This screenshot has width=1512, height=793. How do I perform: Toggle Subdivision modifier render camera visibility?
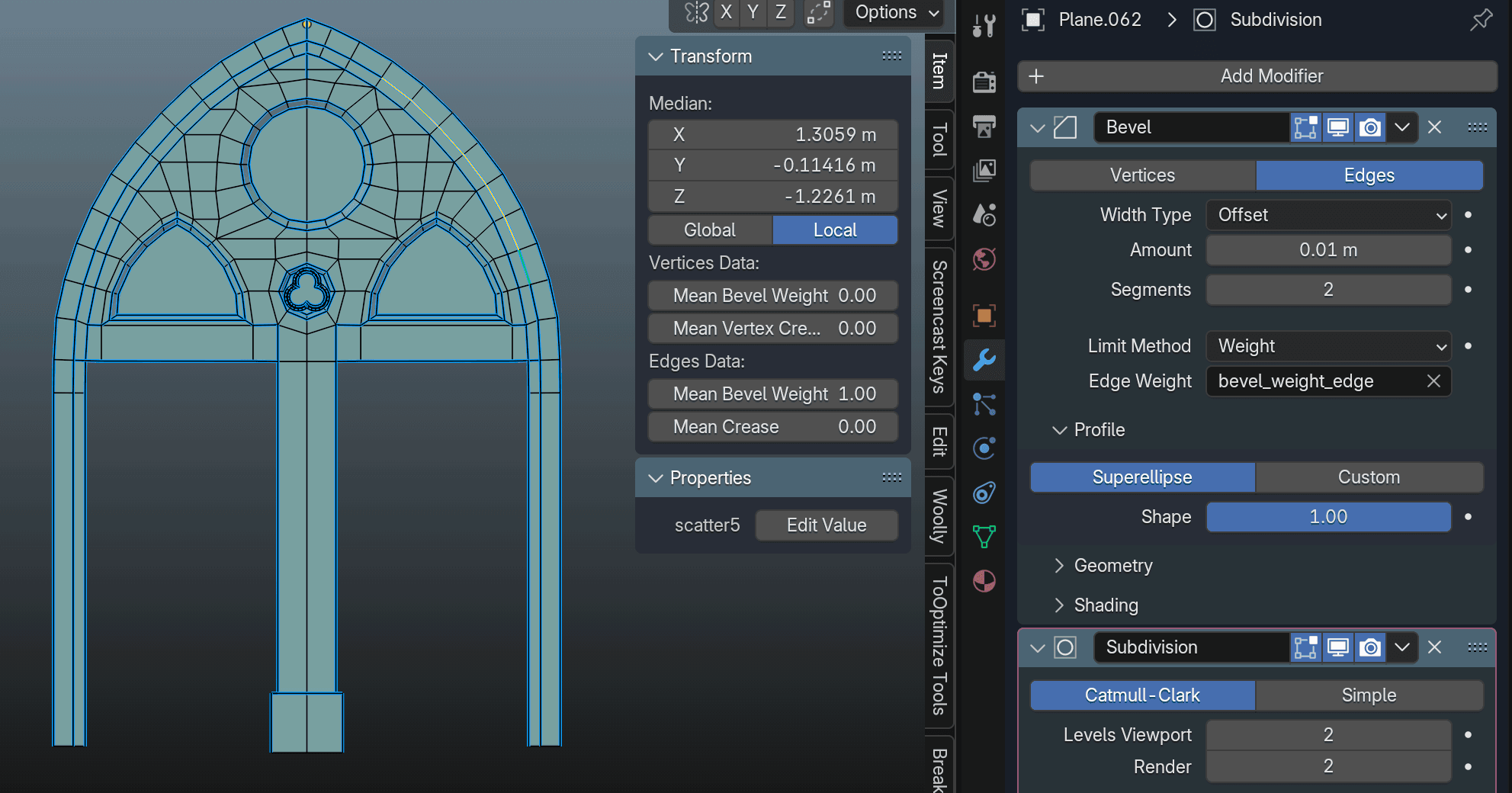click(x=1370, y=647)
